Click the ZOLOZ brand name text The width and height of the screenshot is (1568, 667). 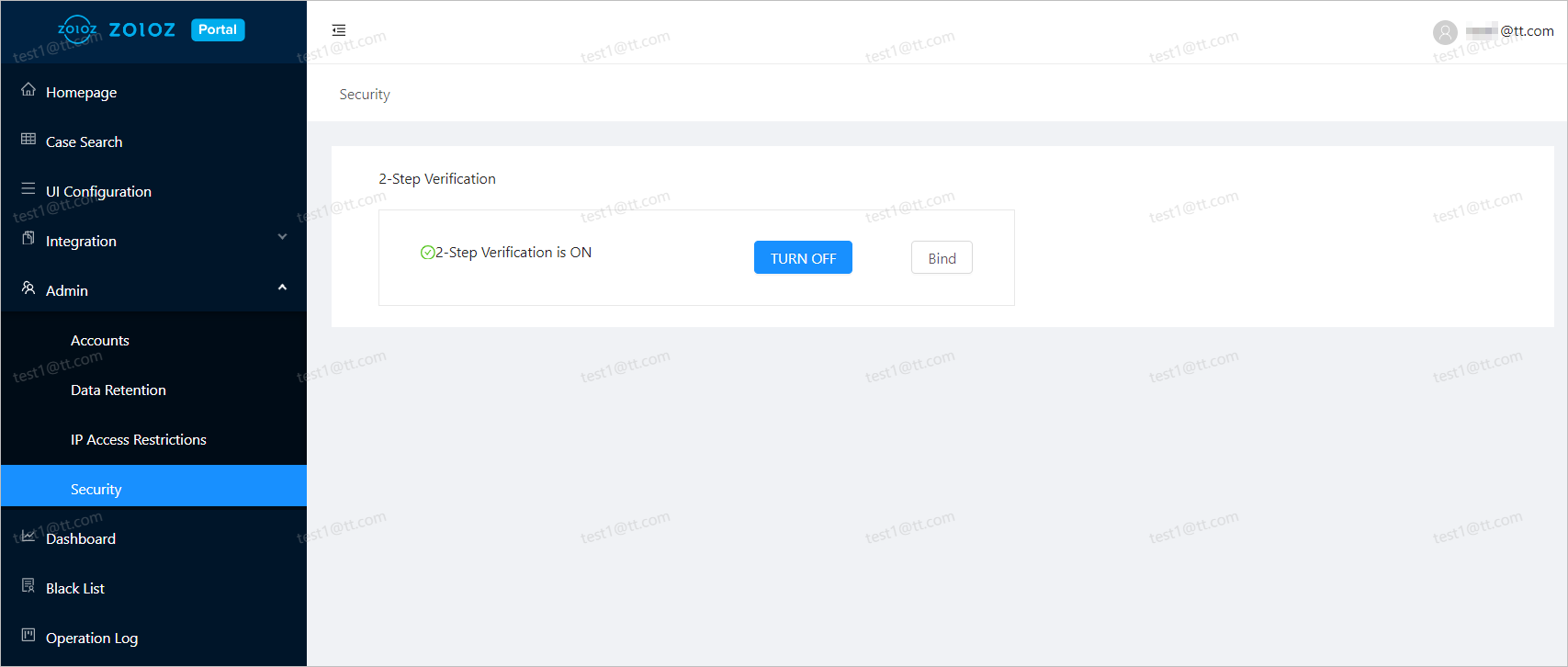[x=142, y=29]
